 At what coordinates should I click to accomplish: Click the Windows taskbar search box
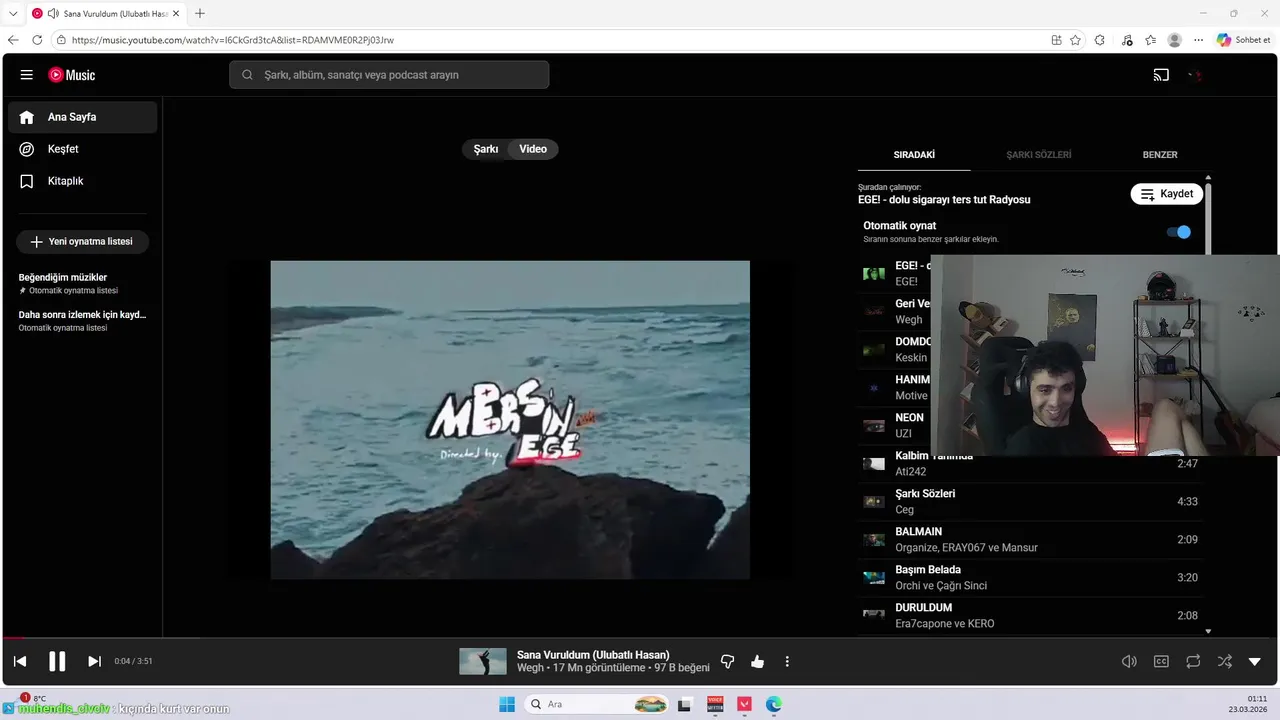597,704
